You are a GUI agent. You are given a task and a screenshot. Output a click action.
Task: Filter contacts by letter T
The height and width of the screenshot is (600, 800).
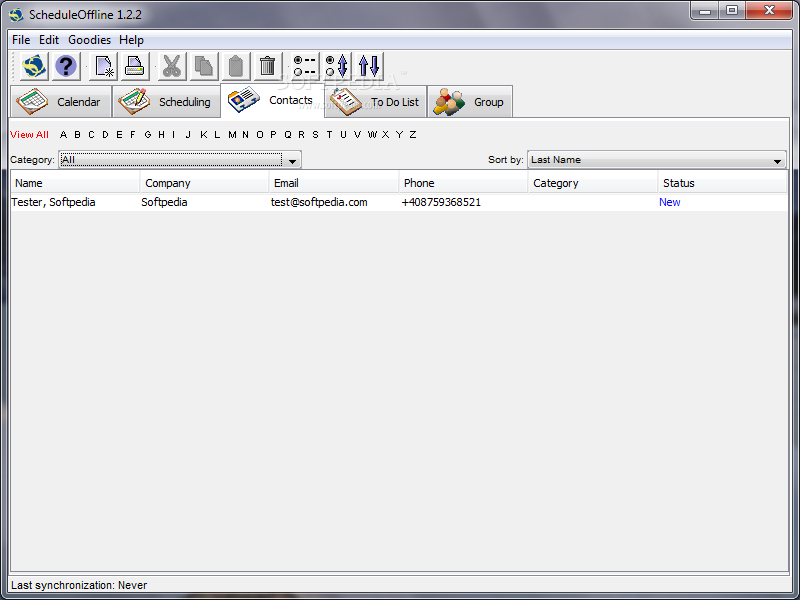point(329,135)
